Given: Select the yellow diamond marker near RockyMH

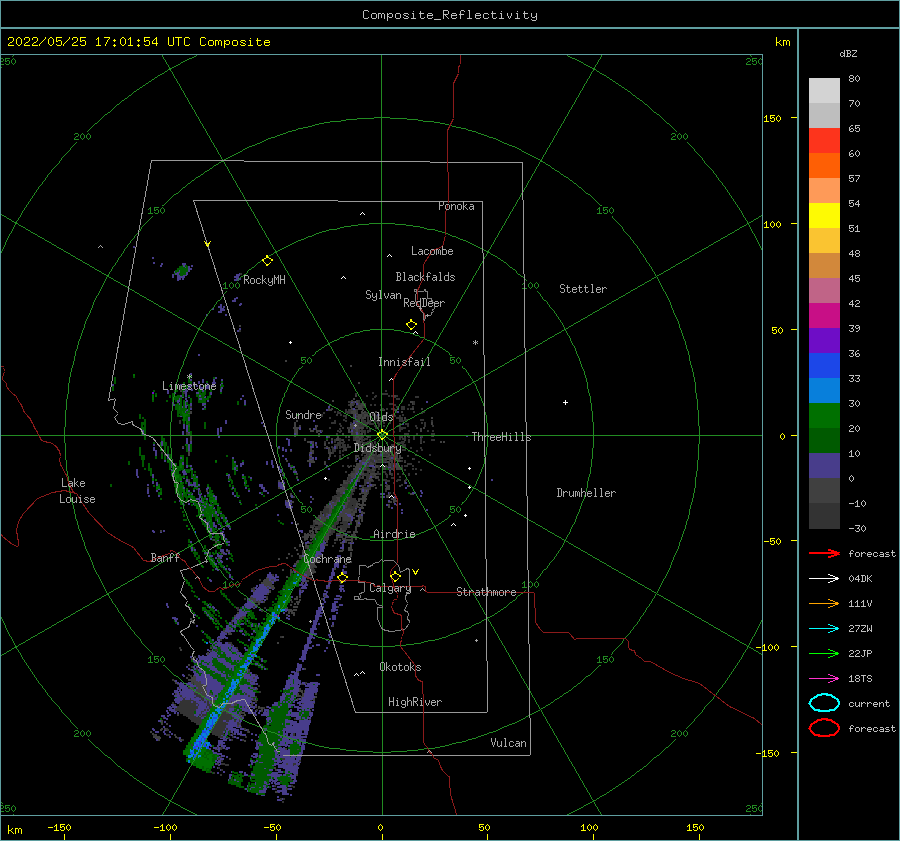Looking at the screenshot, I should point(267,261).
